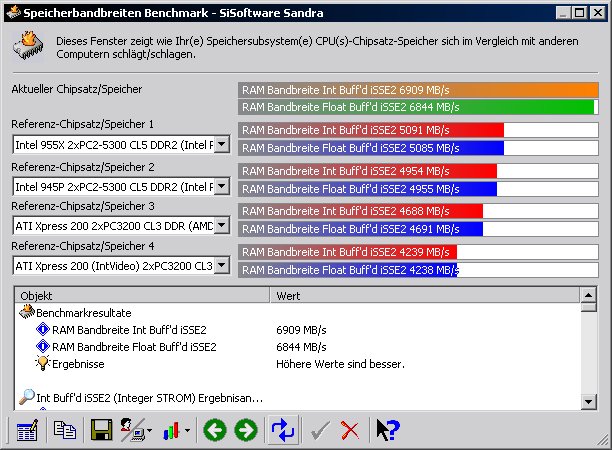
Task: Open Referenz-Chipsatz 1 combo box arrow
Action: 222,144
